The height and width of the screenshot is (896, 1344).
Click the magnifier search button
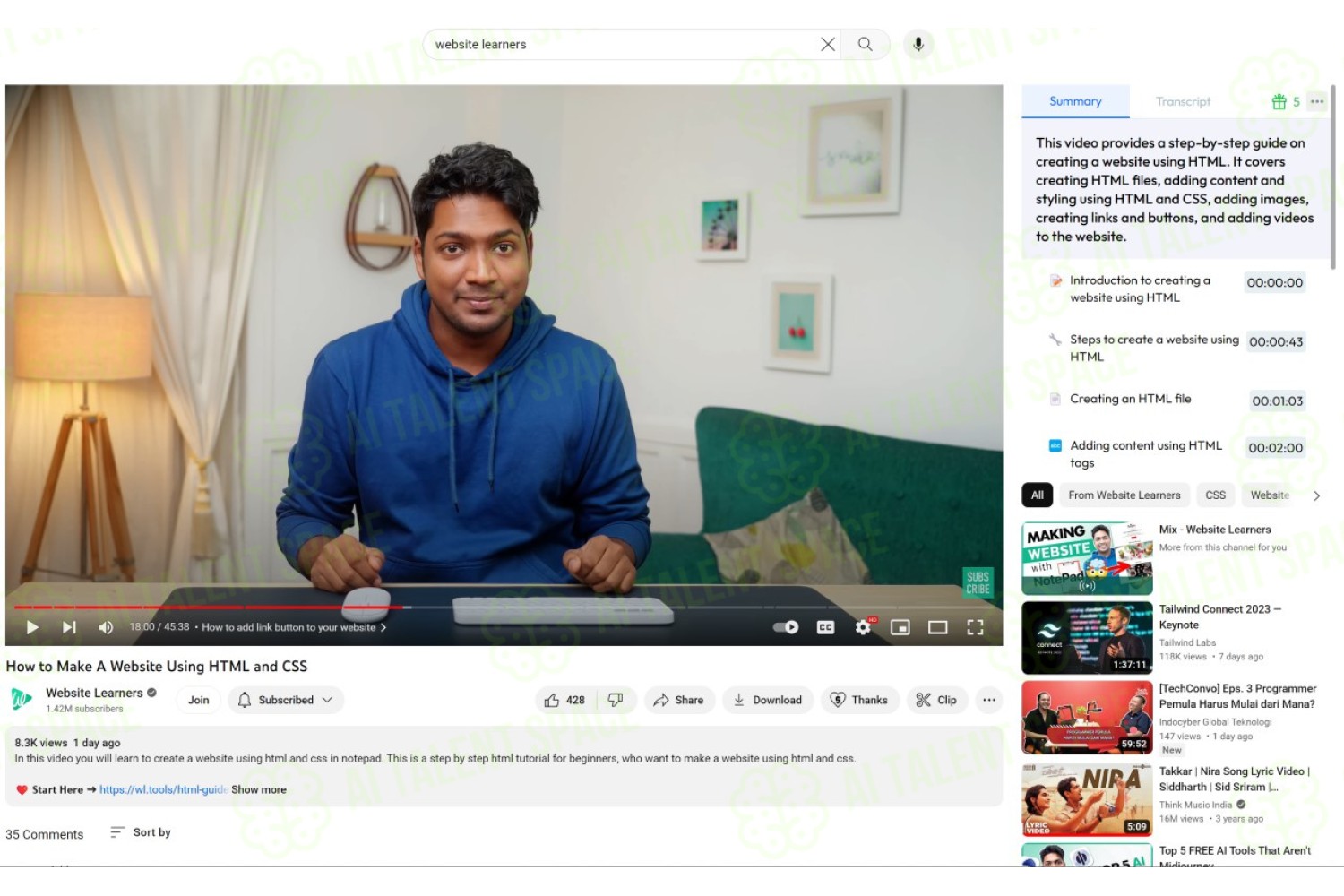coord(865,44)
